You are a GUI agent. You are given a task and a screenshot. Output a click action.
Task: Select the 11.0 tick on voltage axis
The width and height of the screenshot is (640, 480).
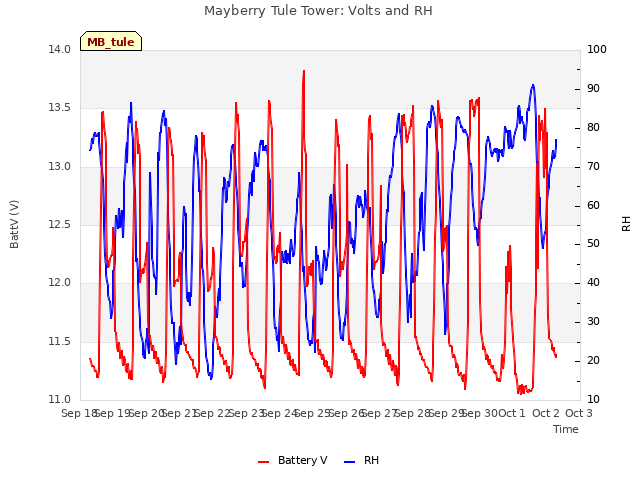(x=59, y=399)
